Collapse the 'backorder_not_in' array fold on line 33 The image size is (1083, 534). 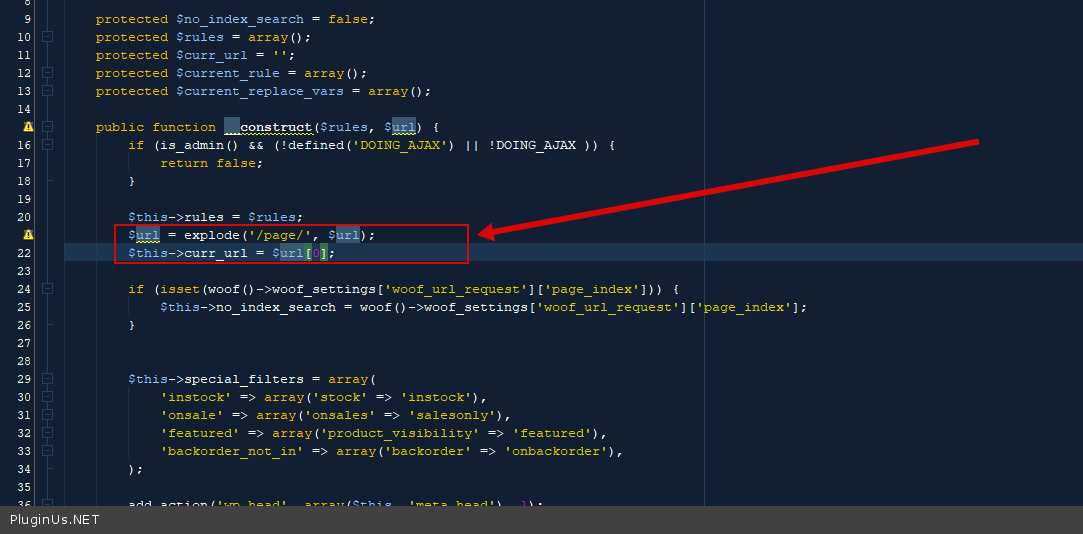(x=47, y=451)
